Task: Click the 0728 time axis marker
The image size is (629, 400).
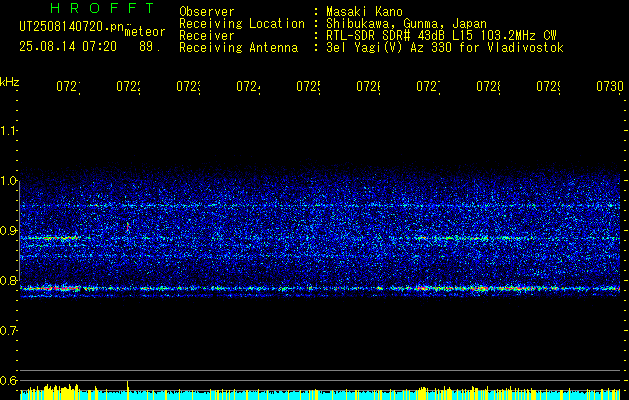Action: tap(488, 87)
